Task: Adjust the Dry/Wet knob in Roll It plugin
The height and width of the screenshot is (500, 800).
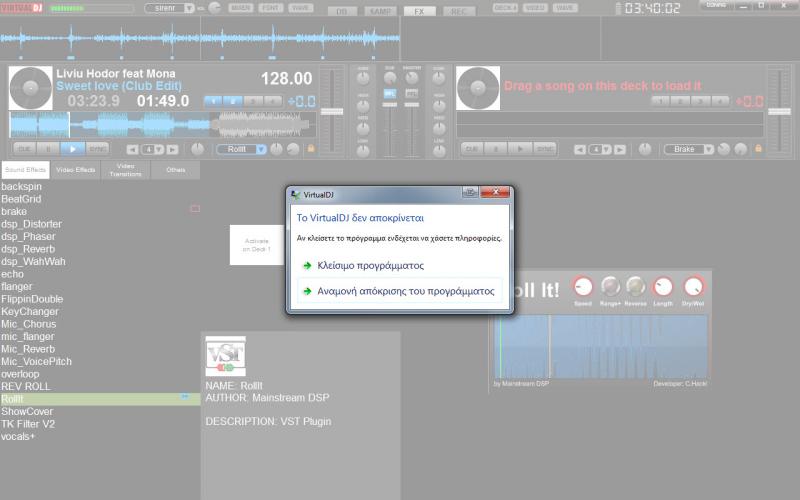Action: click(x=693, y=287)
